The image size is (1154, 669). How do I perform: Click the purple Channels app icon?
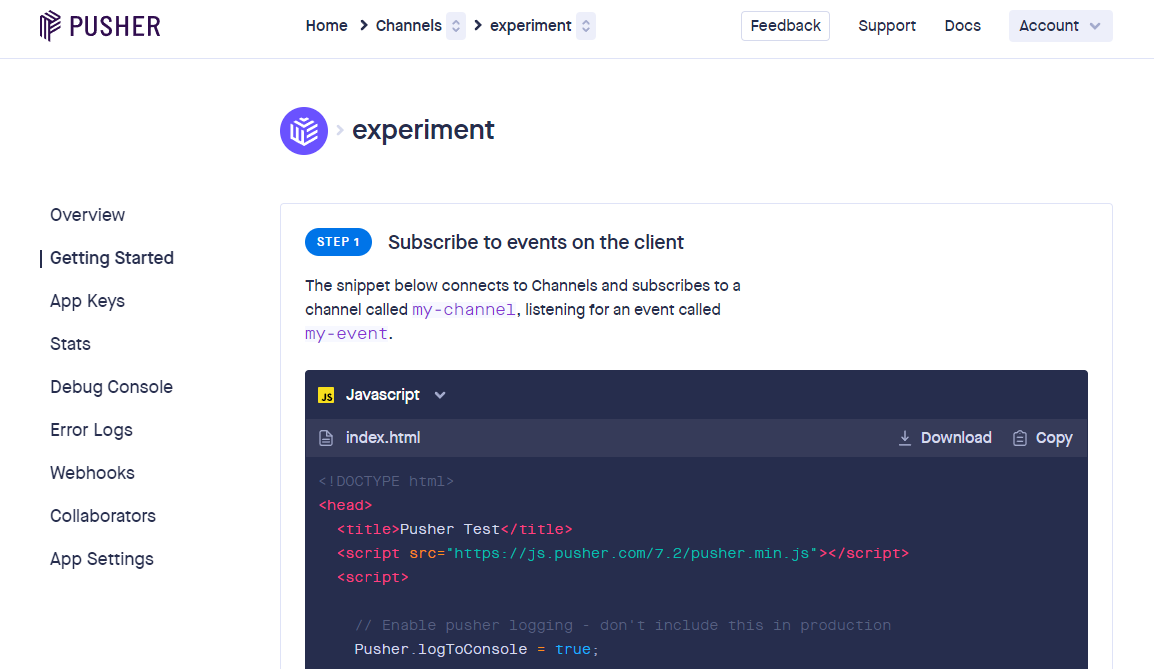pos(304,131)
